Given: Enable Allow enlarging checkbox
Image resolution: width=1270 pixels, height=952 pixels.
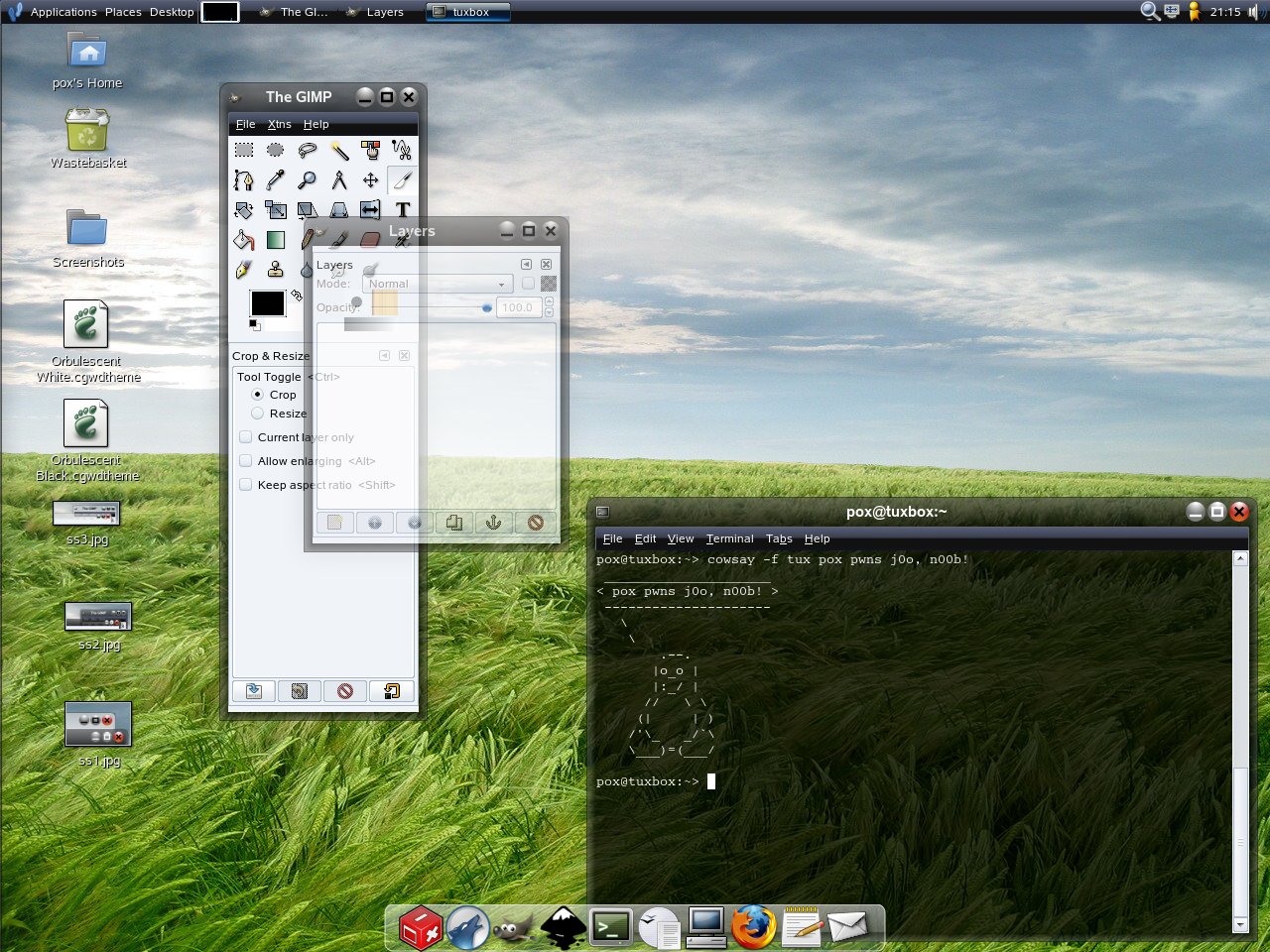Looking at the screenshot, I should click(x=245, y=461).
